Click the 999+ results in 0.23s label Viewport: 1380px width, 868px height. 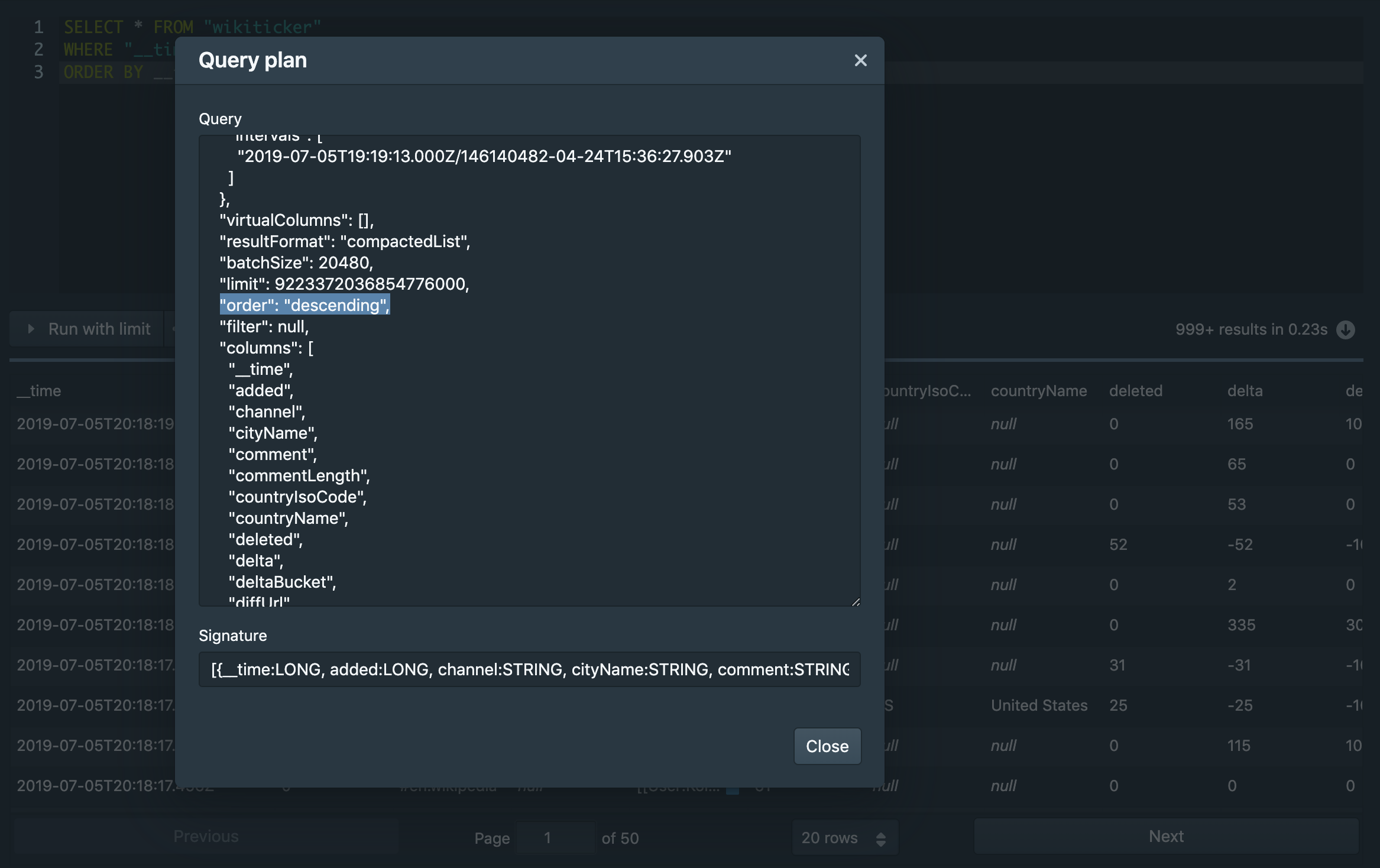tap(1251, 329)
